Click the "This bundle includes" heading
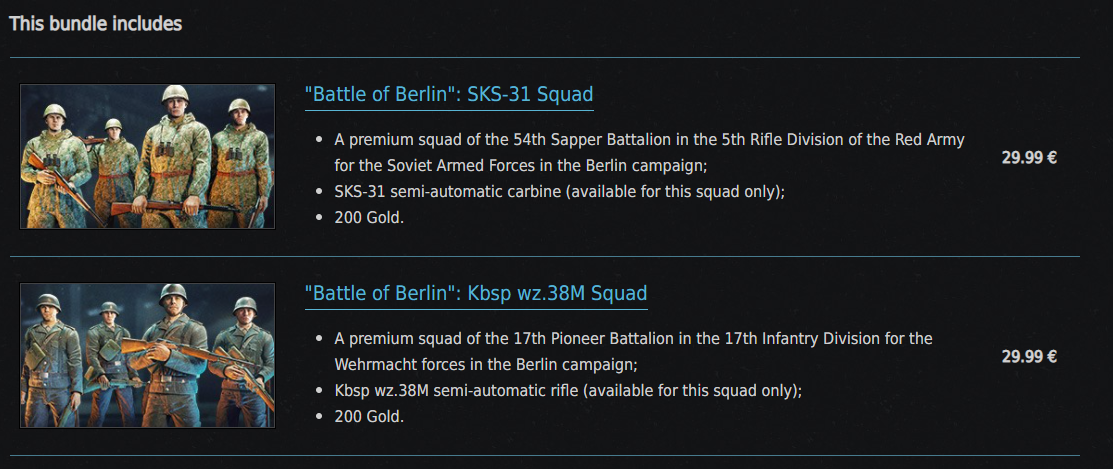This screenshot has height=469, width=1113. point(96,23)
